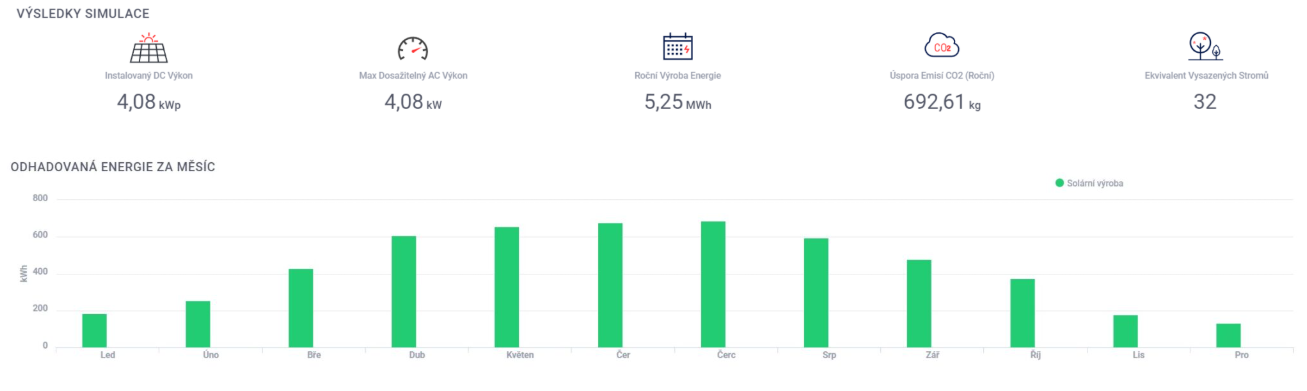
Task: Click the Instalovaný DC Výkon label
Action: point(149,75)
